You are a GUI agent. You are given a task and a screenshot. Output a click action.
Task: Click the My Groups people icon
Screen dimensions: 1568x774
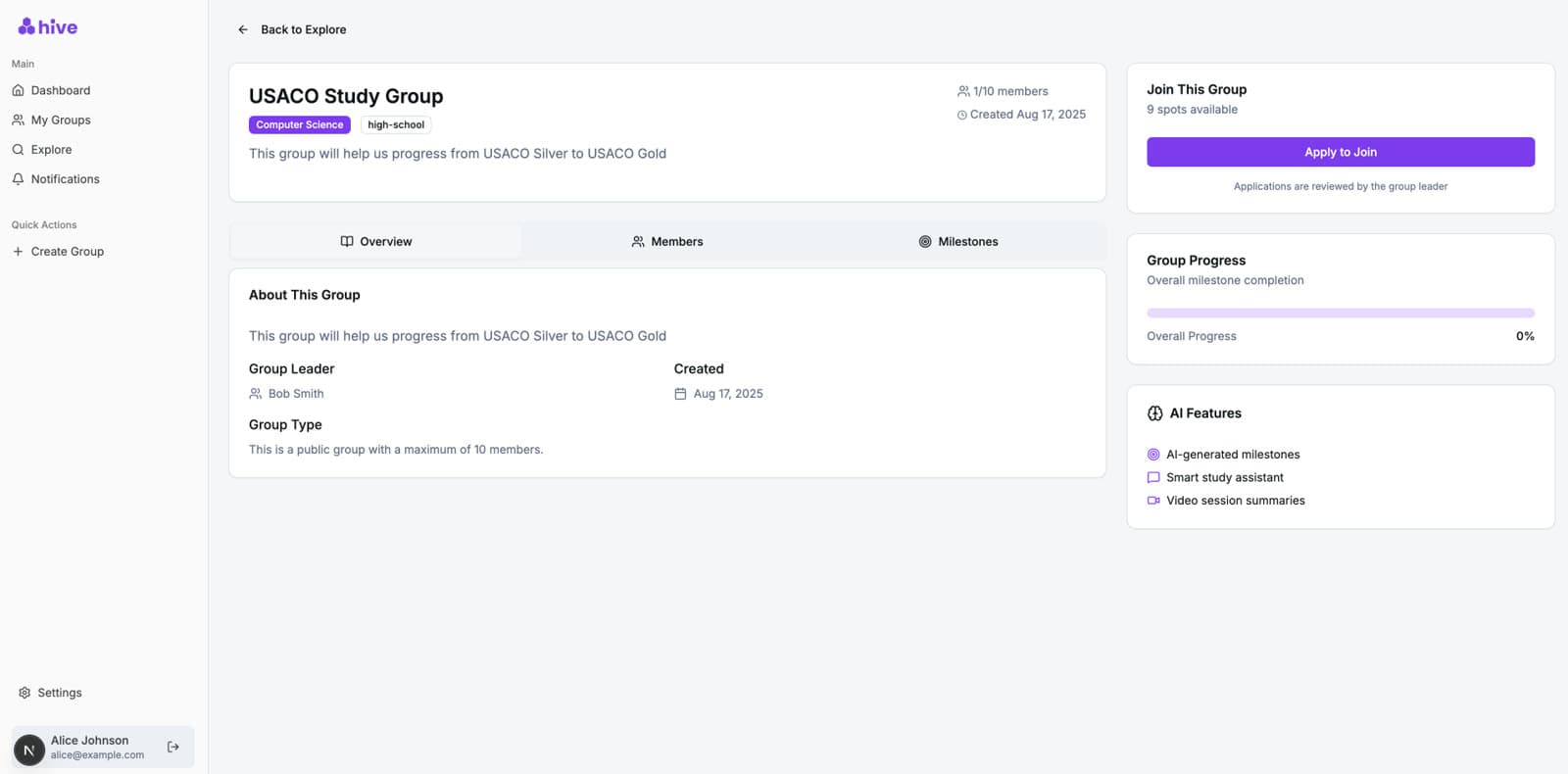tap(18, 120)
